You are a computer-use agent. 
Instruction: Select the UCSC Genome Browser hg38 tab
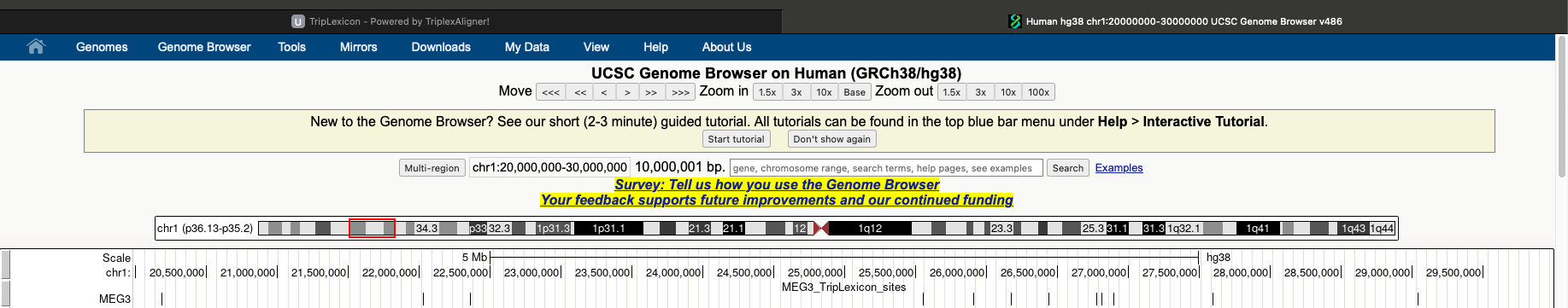1175,21
